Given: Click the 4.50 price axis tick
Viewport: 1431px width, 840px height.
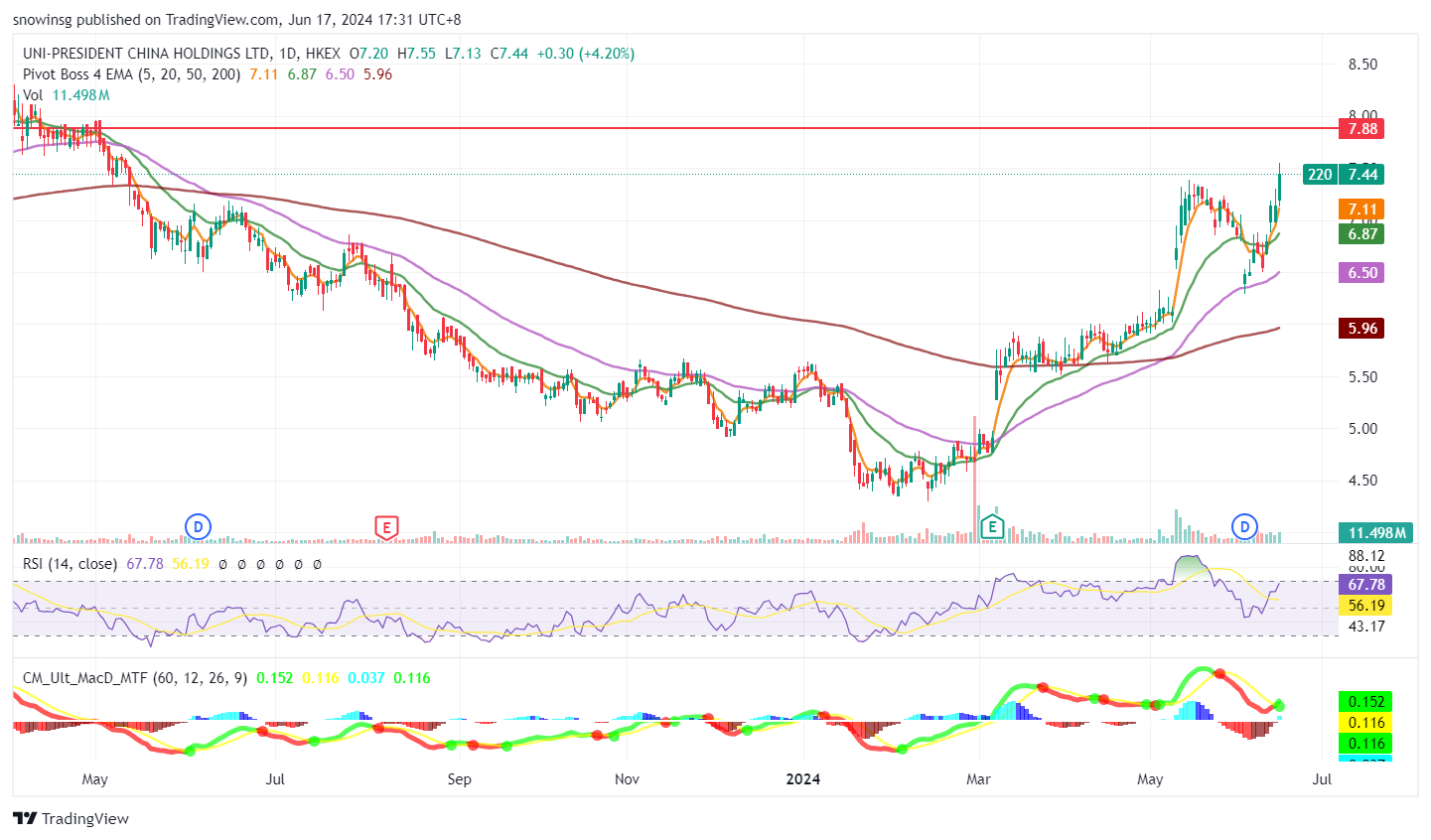Looking at the screenshot, I should click(1362, 480).
